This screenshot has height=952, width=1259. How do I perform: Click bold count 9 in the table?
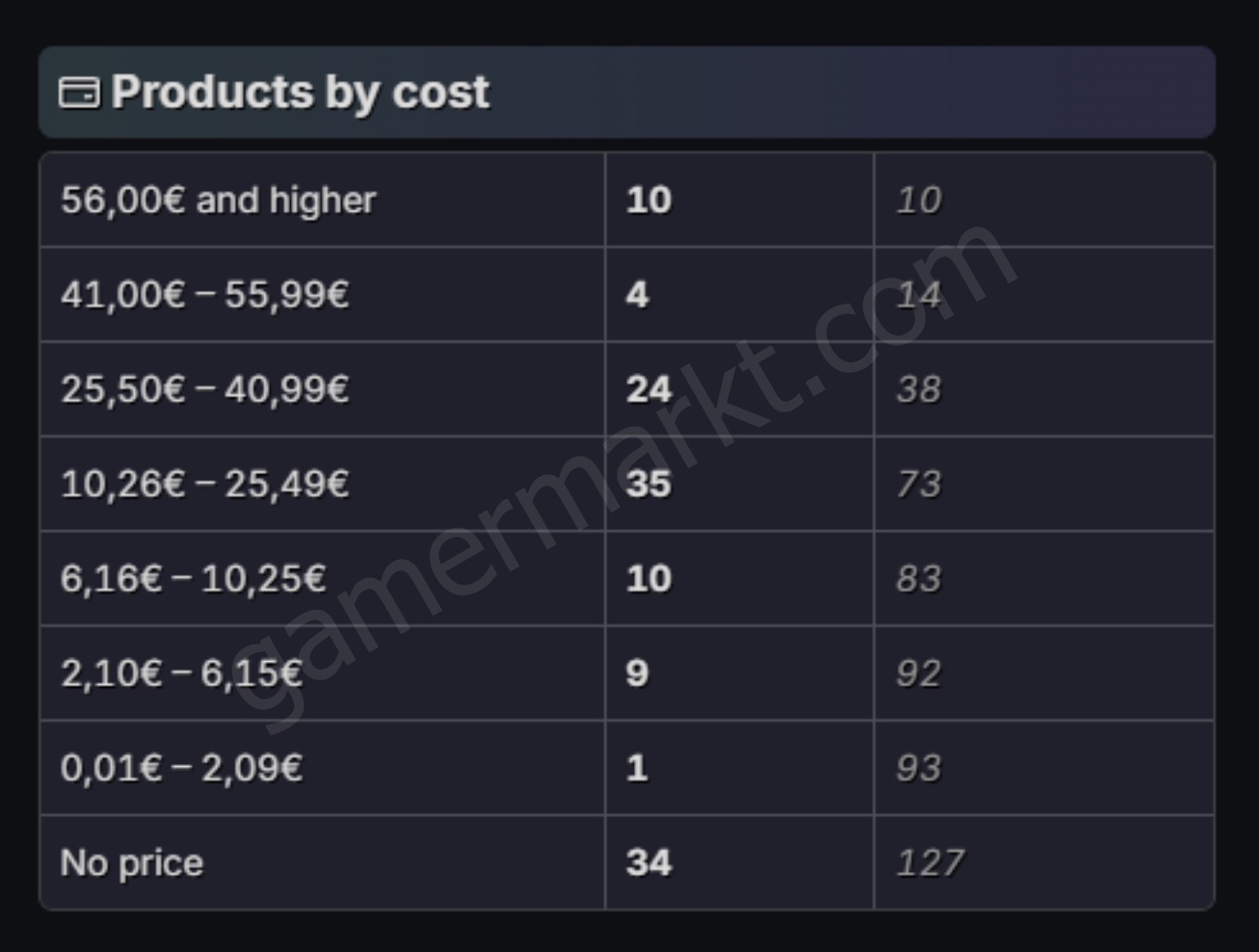coord(637,673)
